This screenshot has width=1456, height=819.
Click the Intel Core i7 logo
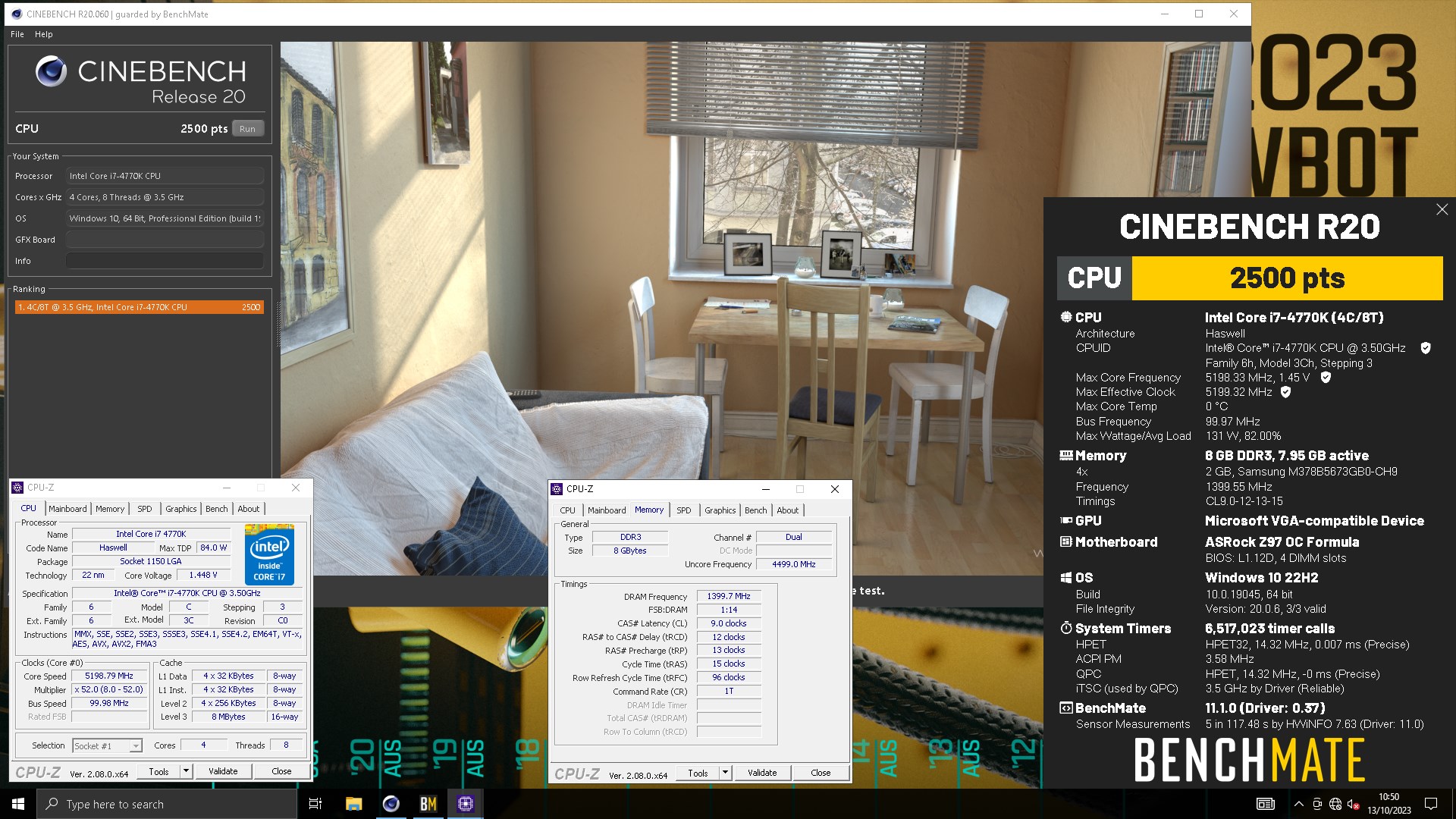[x=270, y=554]
